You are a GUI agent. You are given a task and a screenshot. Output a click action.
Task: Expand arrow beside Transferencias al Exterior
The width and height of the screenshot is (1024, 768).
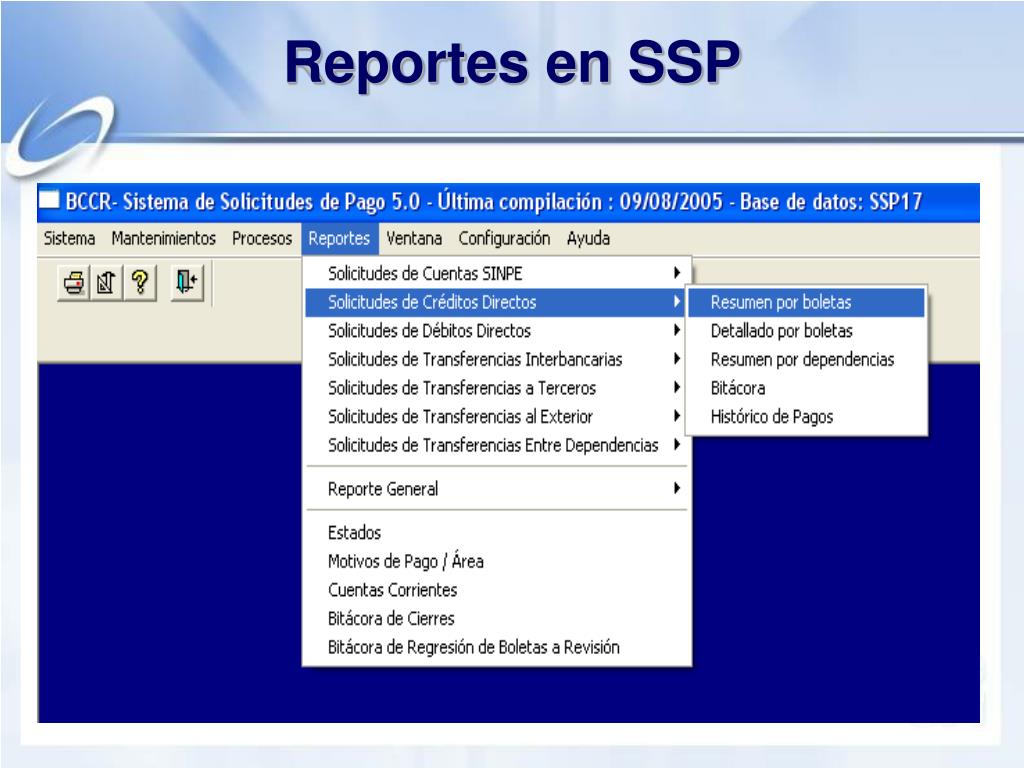(677, 416)
